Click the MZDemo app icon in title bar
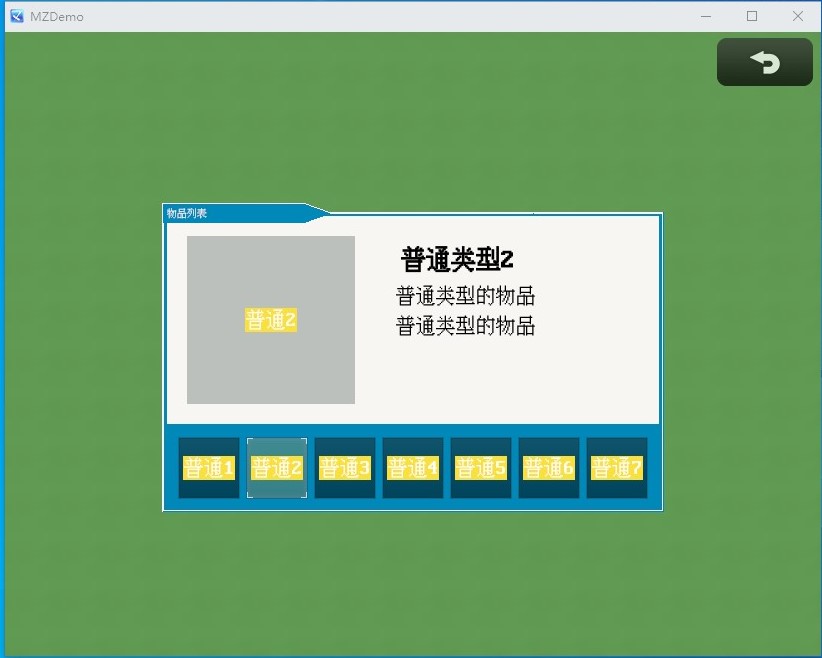 click(17, 16)
